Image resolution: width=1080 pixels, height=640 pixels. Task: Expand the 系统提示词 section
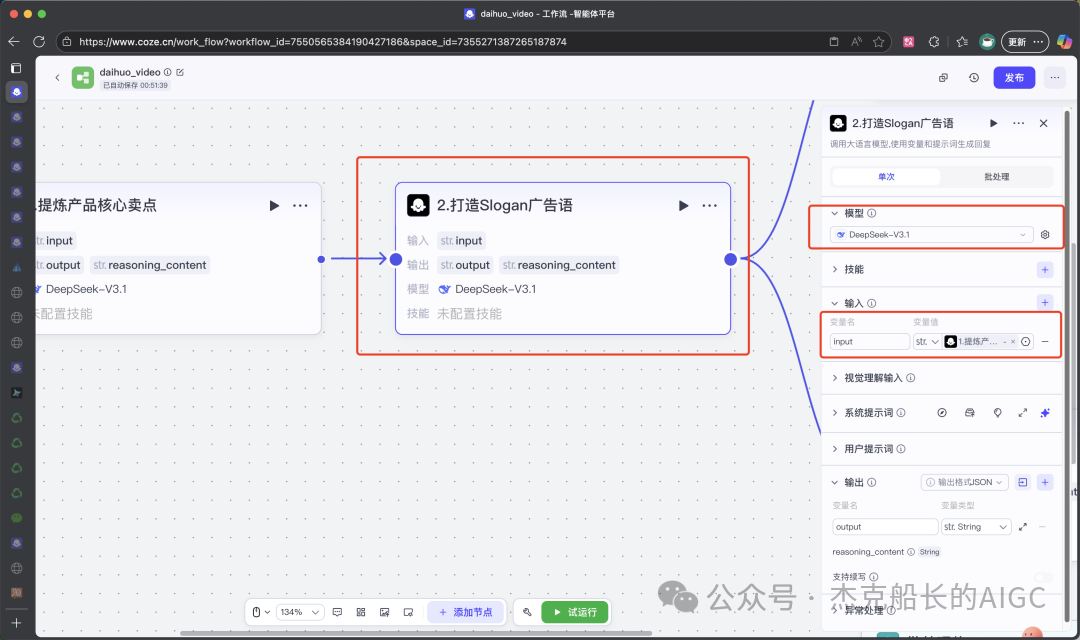pos(835,413)
